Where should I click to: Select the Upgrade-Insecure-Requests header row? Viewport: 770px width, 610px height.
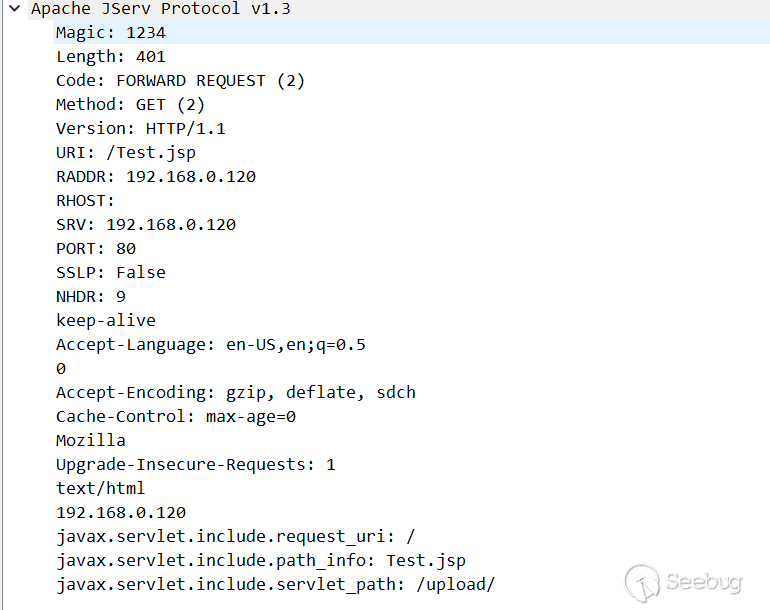195,465
